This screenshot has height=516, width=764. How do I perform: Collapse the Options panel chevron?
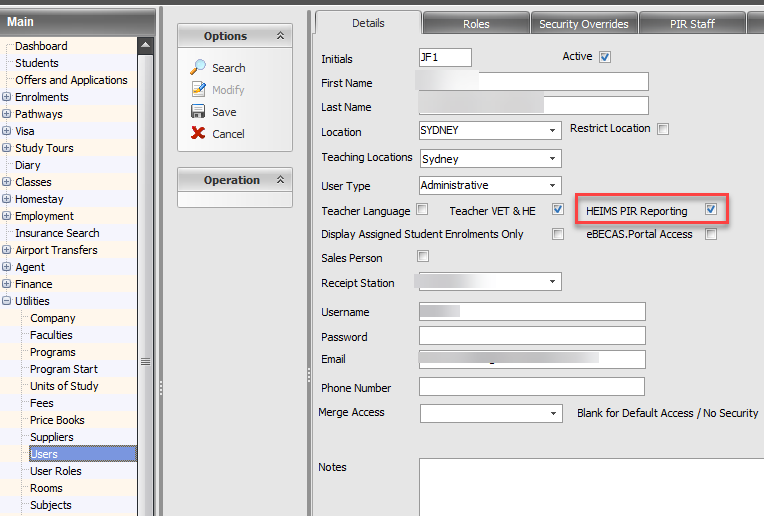point(280,36)
